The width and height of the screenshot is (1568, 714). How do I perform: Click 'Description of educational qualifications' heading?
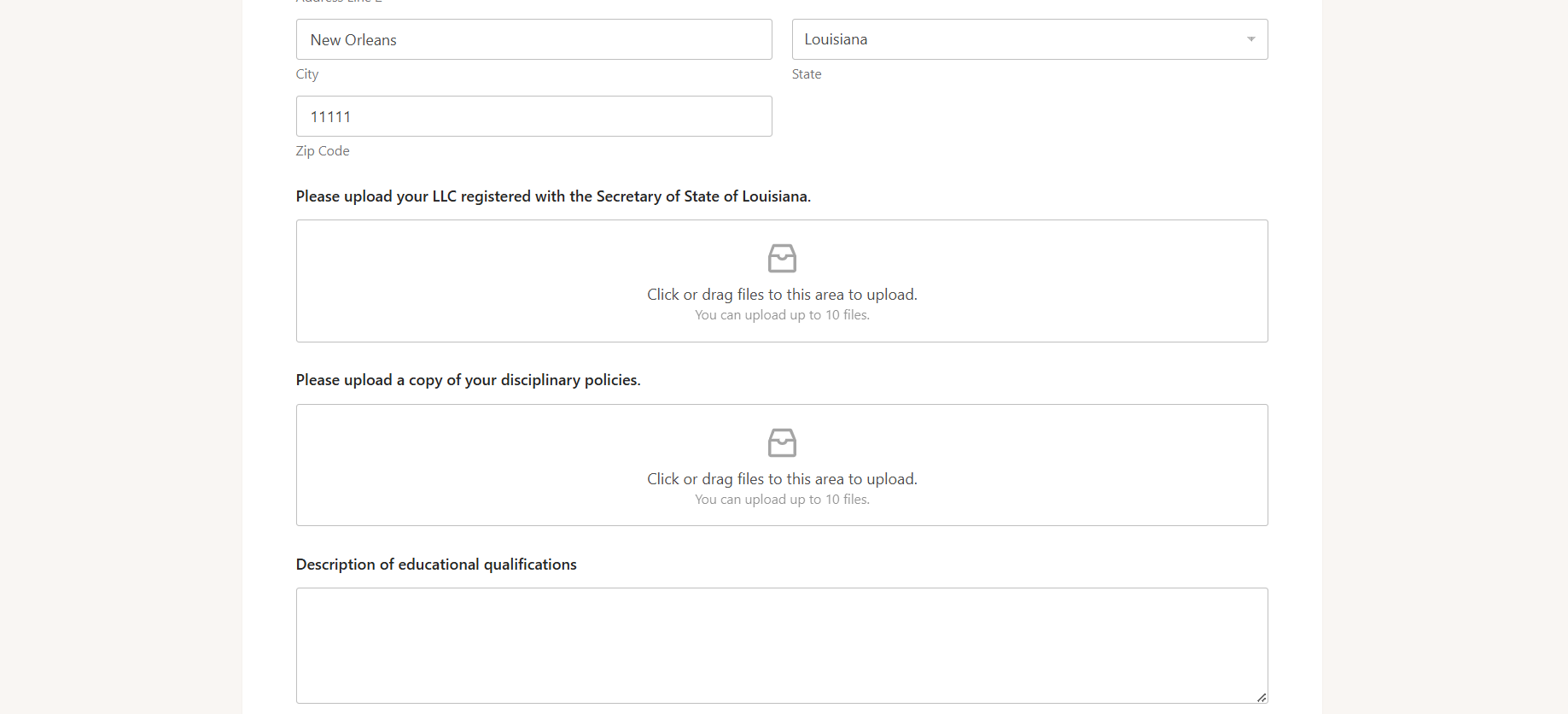436,565
